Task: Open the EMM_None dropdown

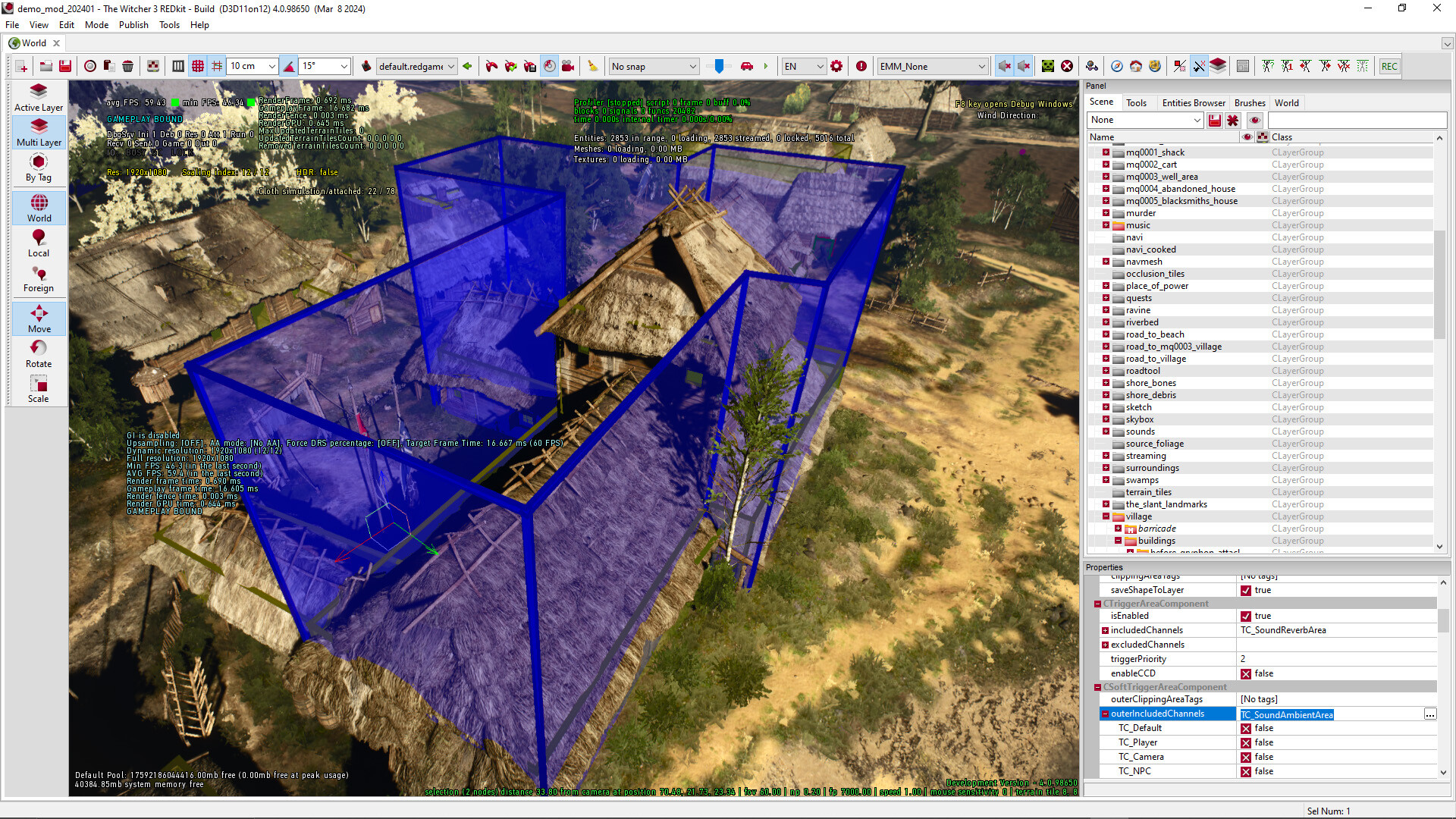Action: point(932,66)
